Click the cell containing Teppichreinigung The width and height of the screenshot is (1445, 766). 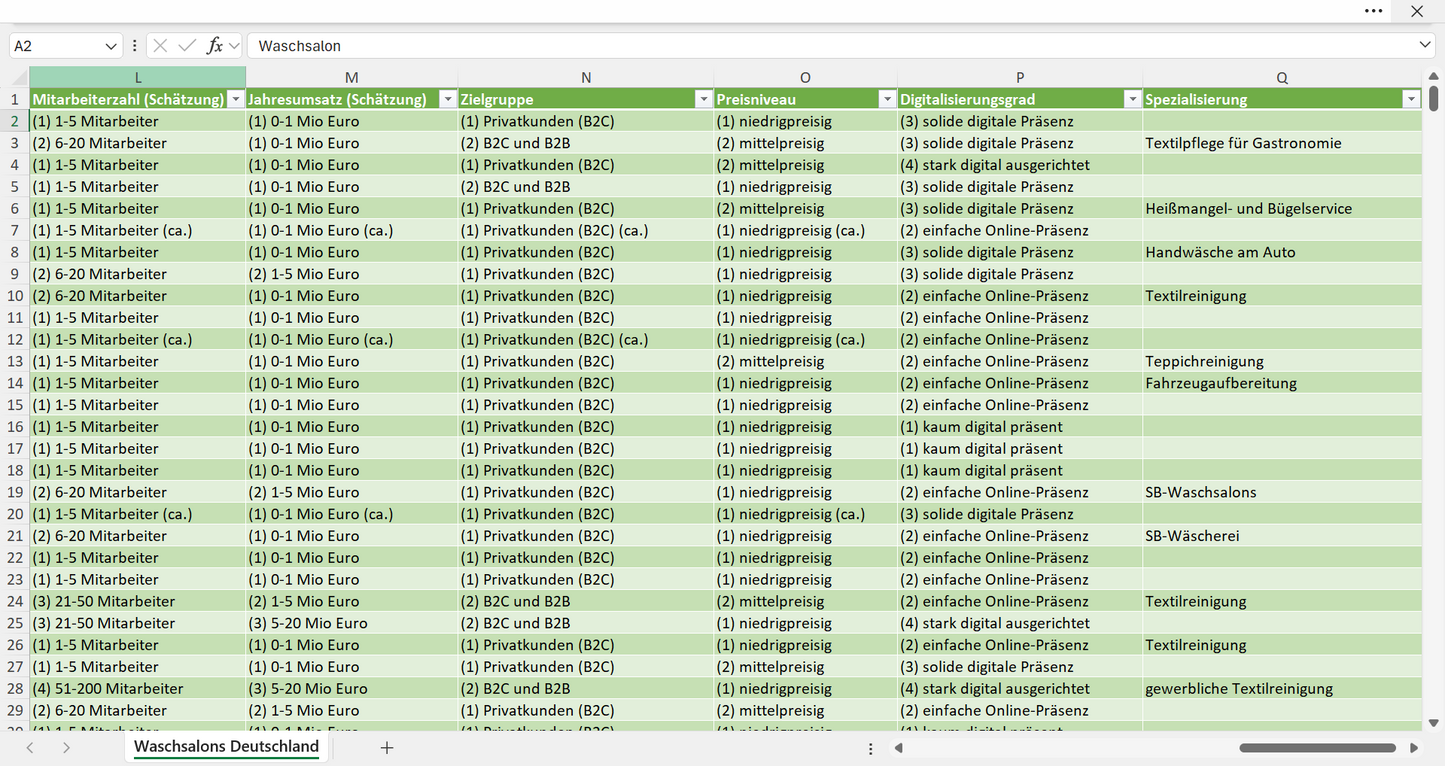pyautogui.click(x=1282, y=361)
